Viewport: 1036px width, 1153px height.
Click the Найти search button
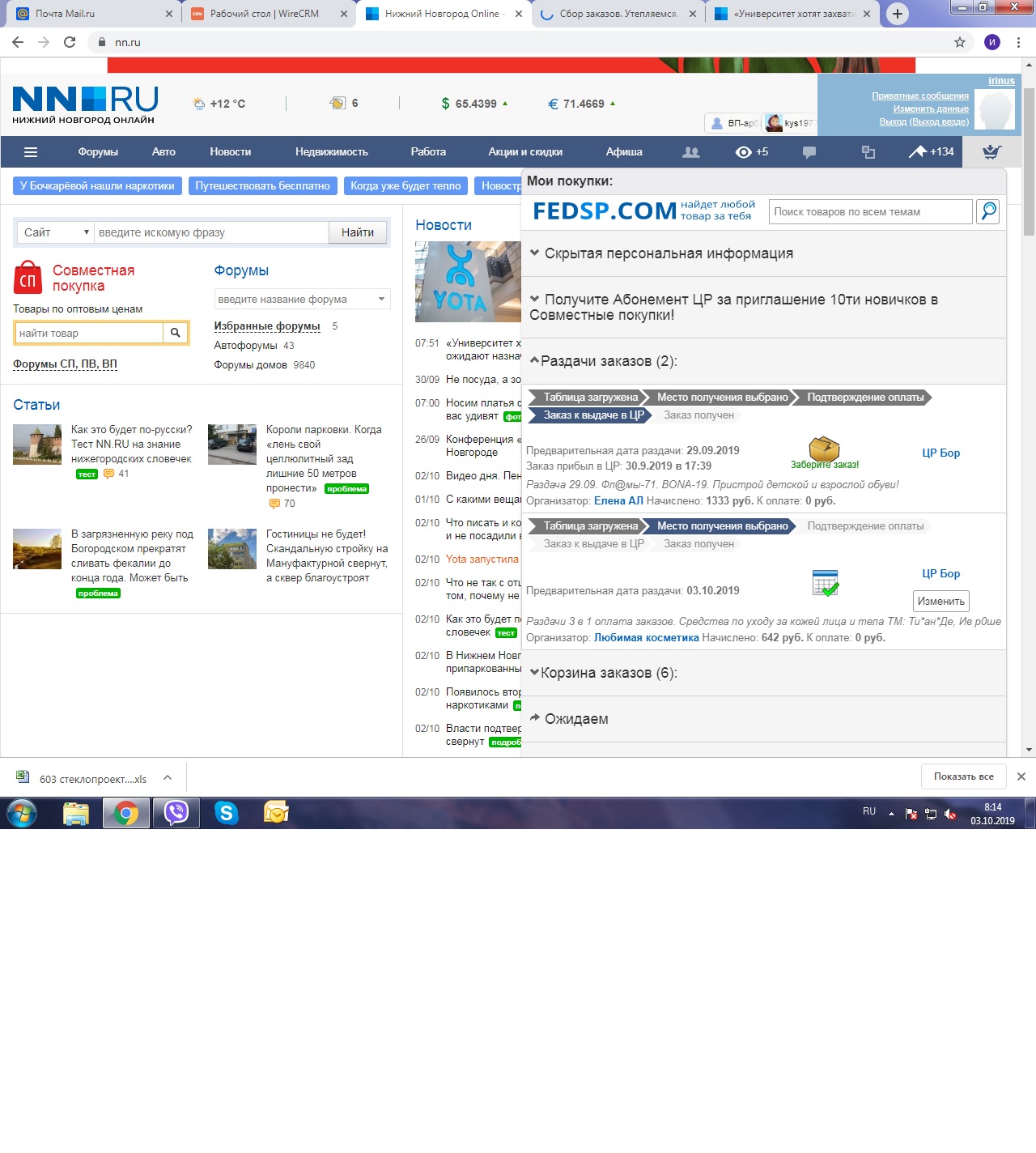pos(358,232)
